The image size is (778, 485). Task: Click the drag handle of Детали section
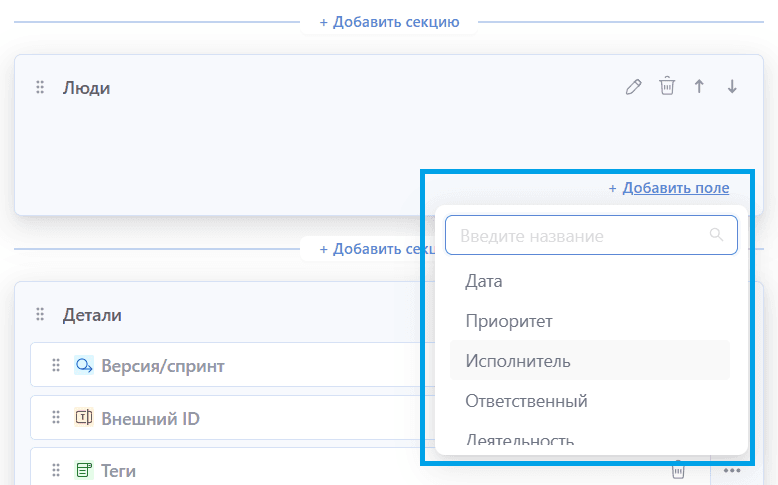pos(41,315)
